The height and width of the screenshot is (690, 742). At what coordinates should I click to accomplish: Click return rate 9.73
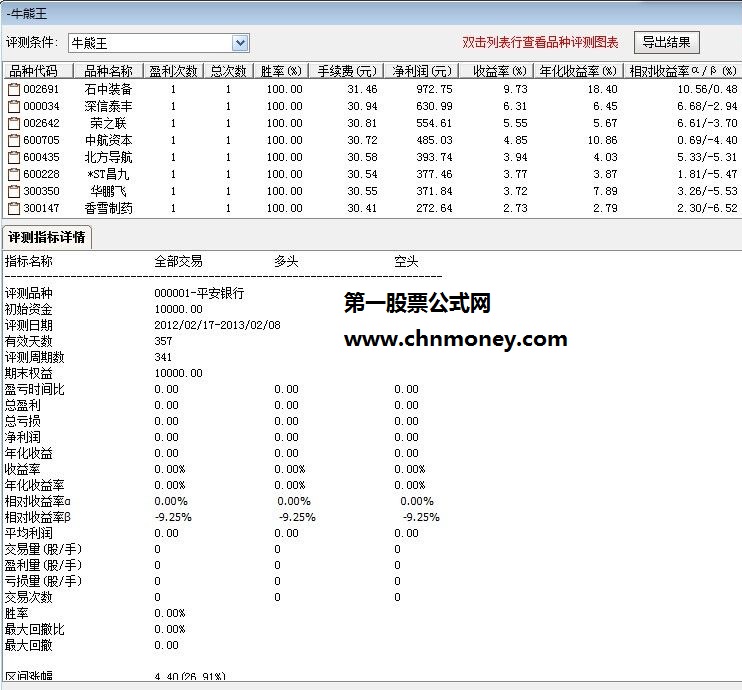[x=515, y=89]
